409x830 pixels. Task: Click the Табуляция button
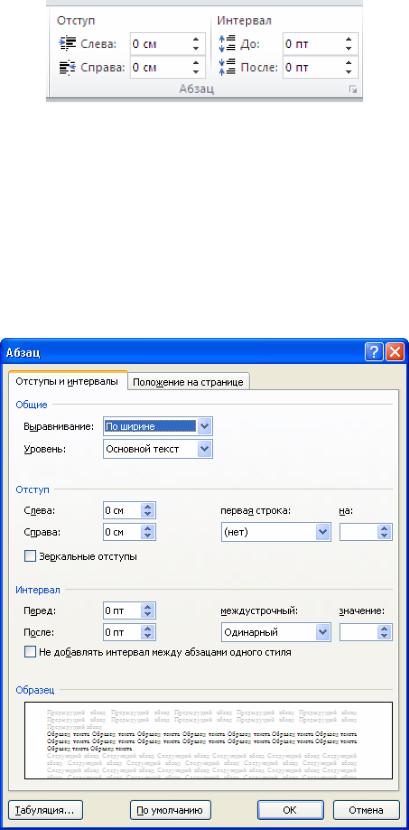46,810
